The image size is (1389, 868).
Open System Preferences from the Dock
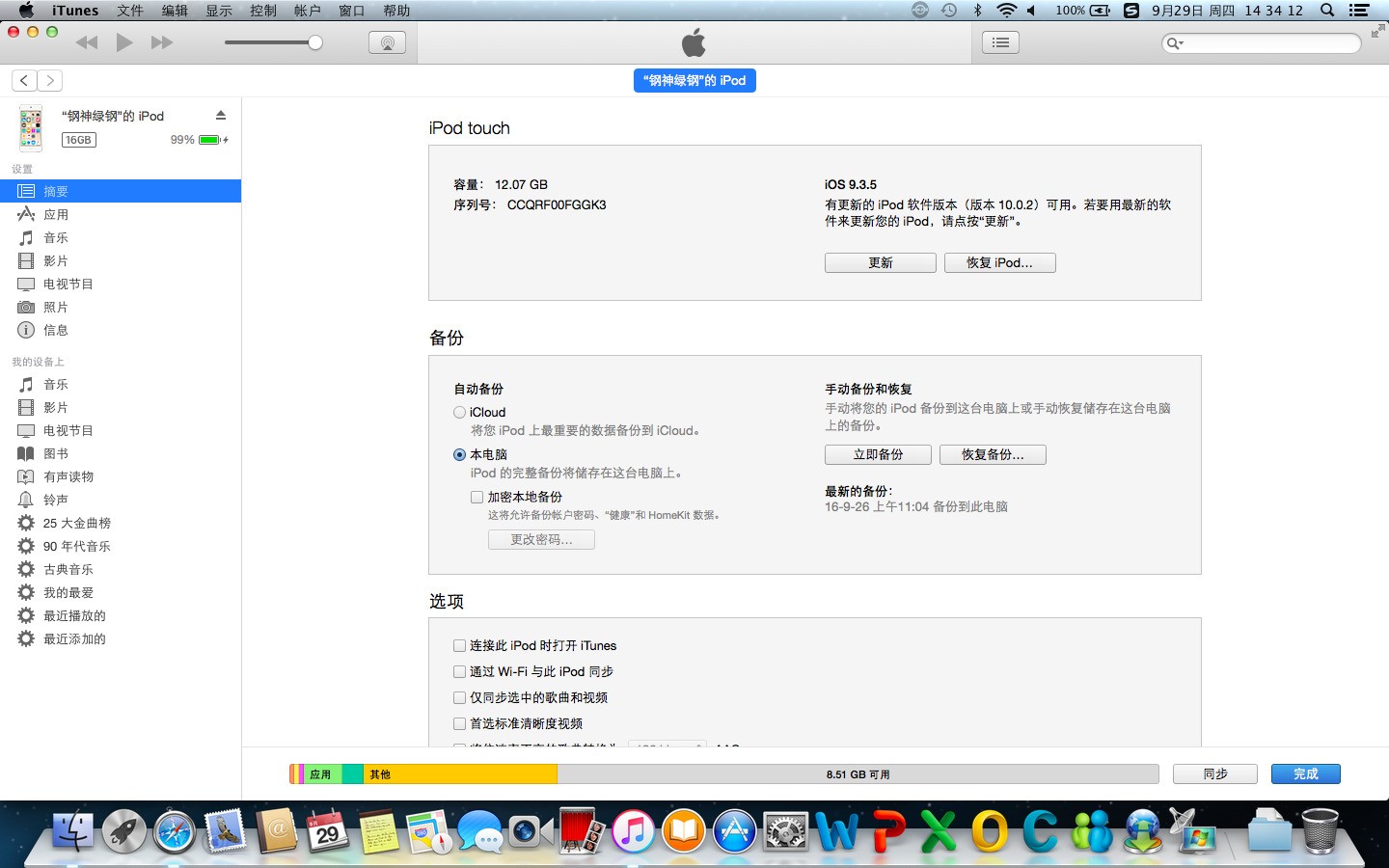[x=785, y=831]
